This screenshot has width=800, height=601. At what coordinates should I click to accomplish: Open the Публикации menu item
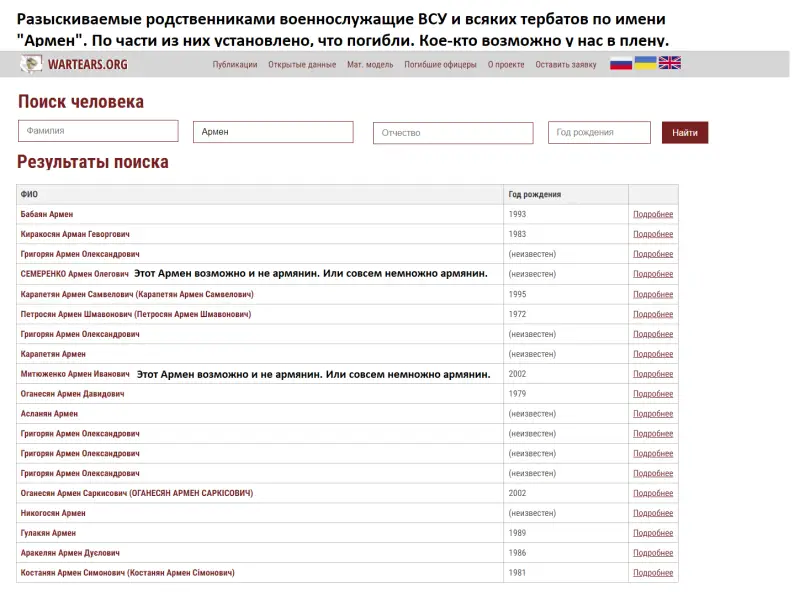235,65
